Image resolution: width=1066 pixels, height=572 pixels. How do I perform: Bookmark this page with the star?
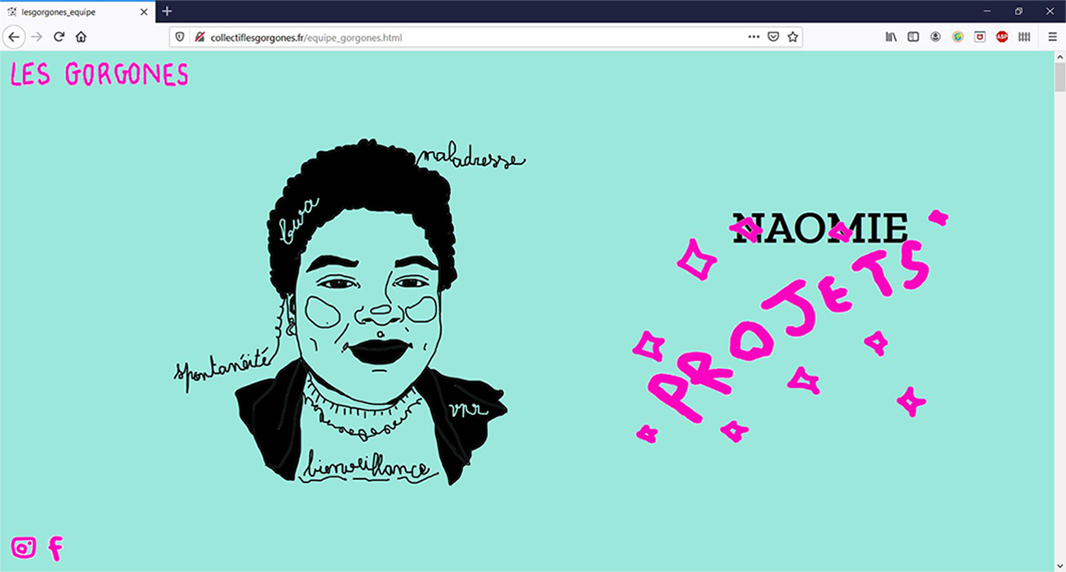[x=793, y=37]
